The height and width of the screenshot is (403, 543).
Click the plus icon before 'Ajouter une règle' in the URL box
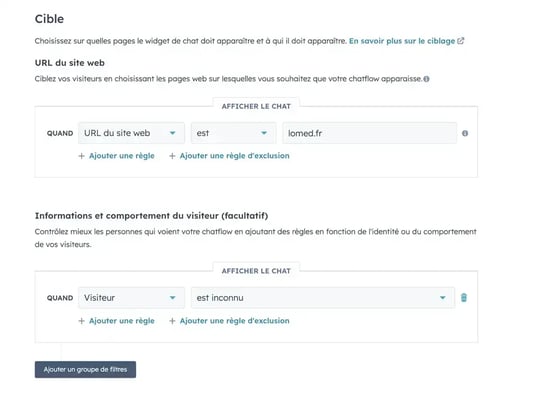coord(81,156)
